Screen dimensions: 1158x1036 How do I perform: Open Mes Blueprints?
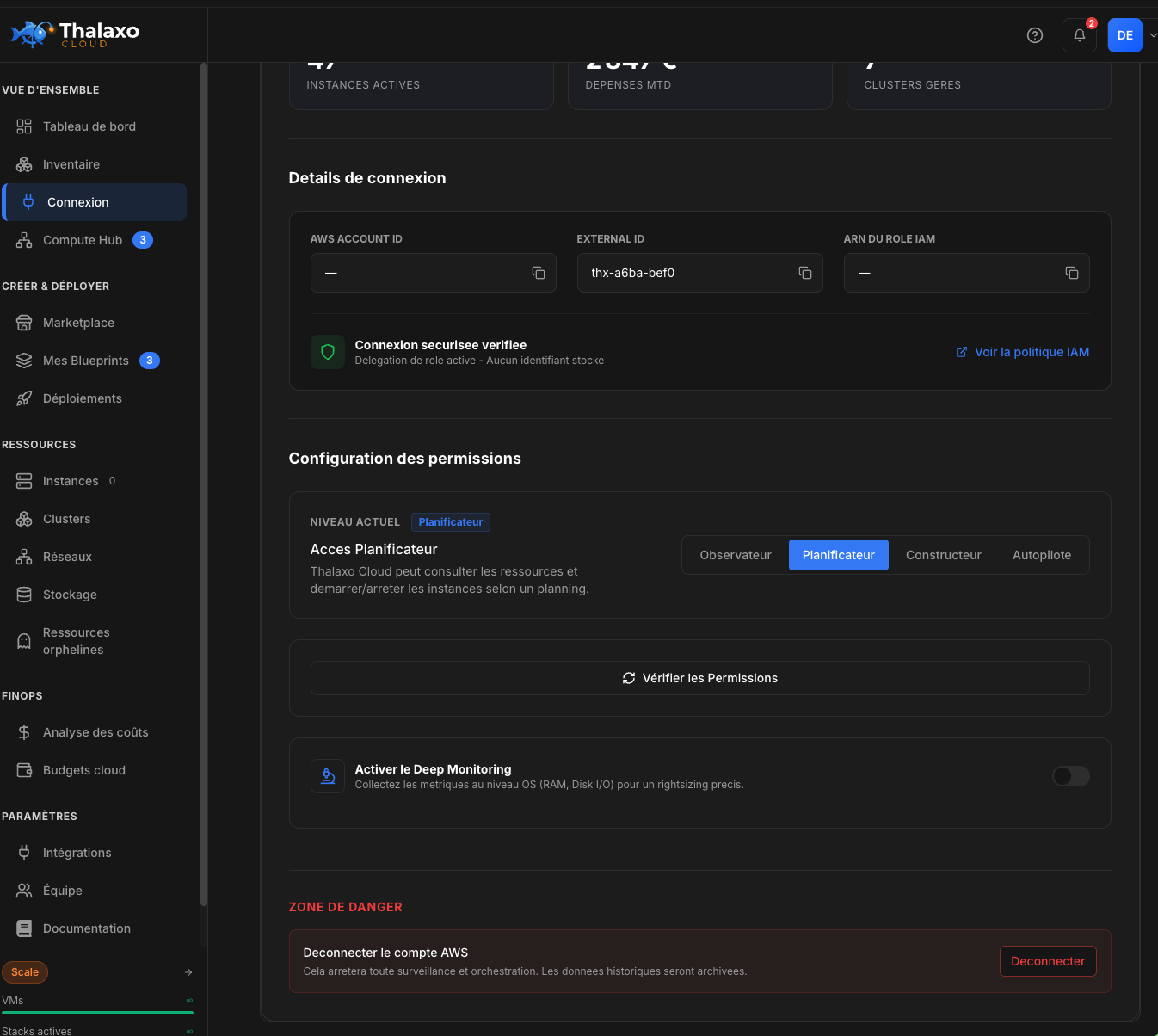94,361
